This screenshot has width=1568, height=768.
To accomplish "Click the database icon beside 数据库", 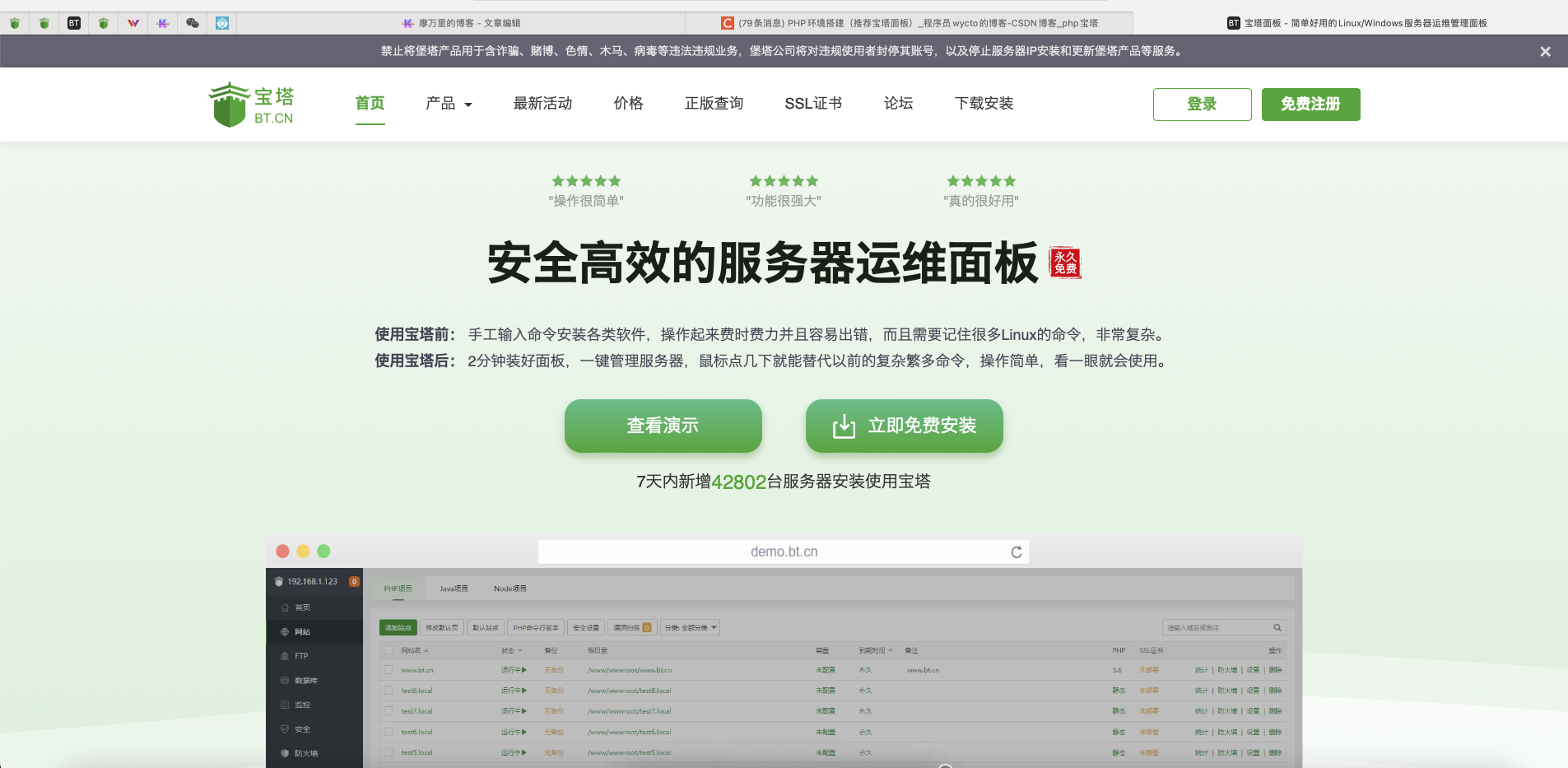I will pos(285,681).
